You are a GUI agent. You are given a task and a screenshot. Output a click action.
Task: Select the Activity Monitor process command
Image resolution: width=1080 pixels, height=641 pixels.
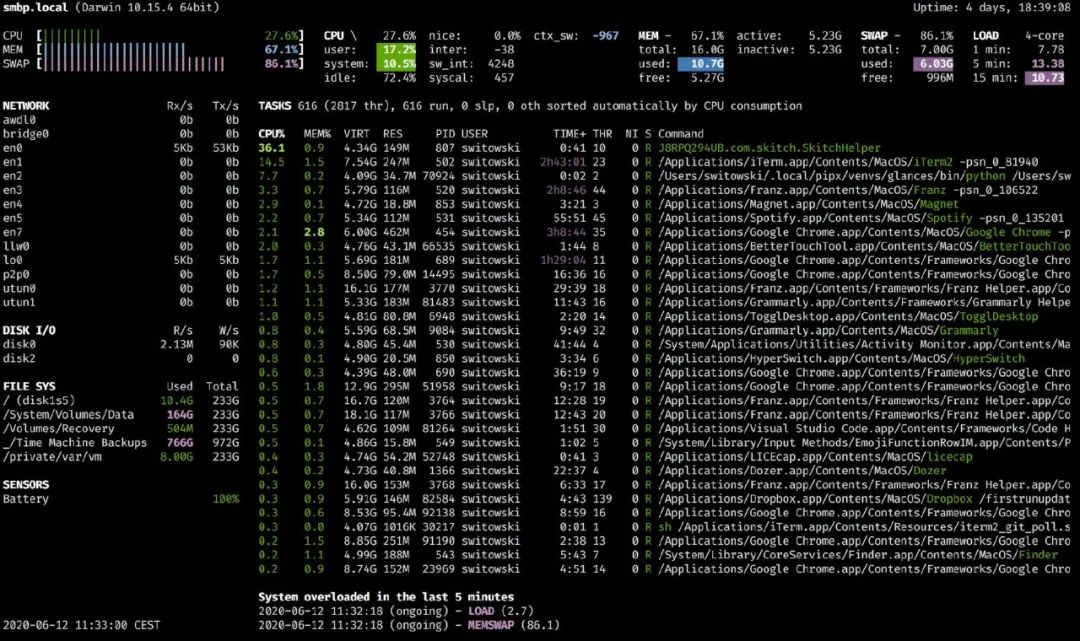[x=864, y=344]
